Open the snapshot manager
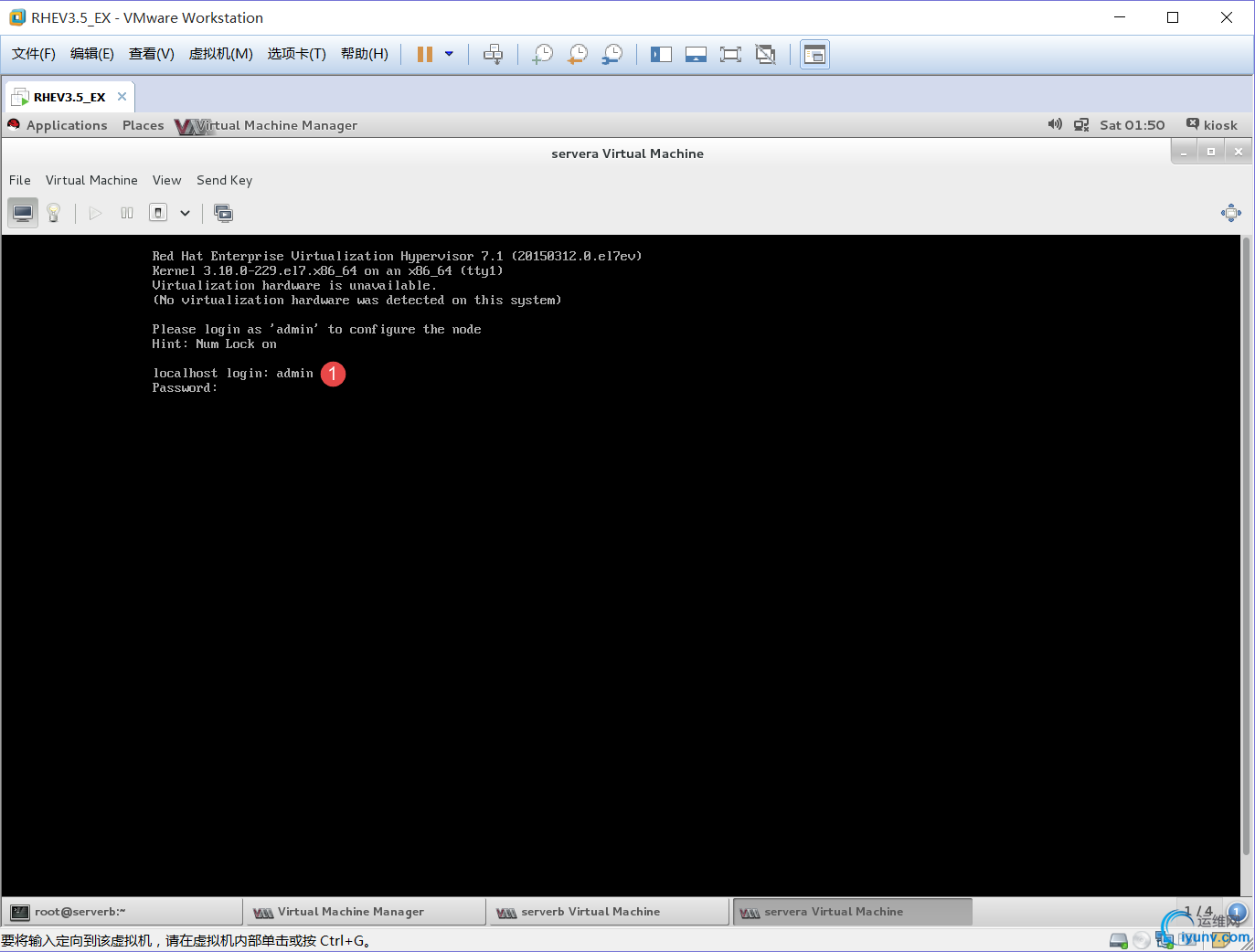 tap(612, 55)
